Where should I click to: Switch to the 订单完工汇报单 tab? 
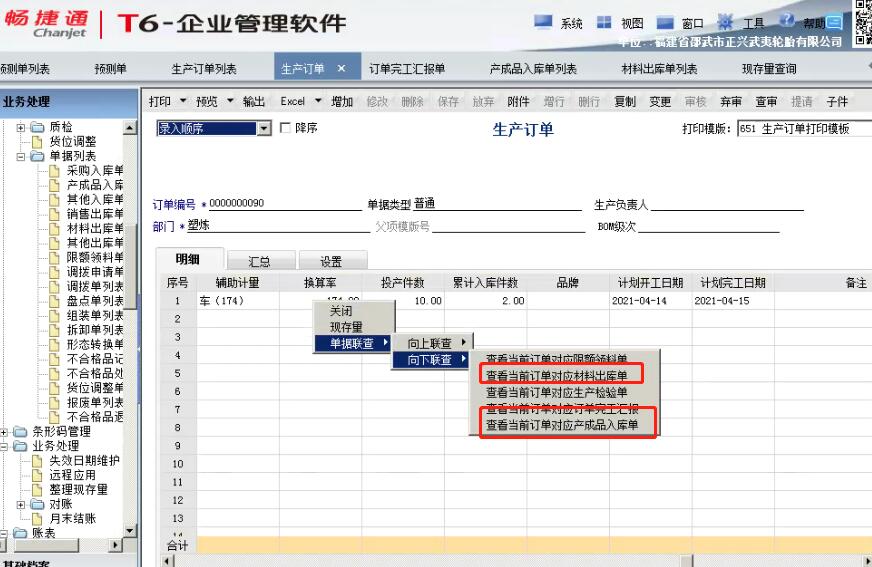click(x=407, y=69)
